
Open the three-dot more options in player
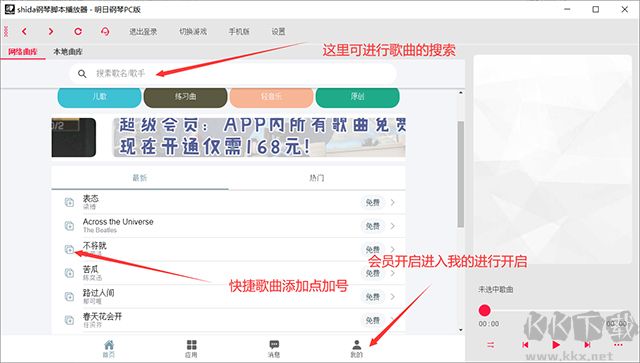618,345
